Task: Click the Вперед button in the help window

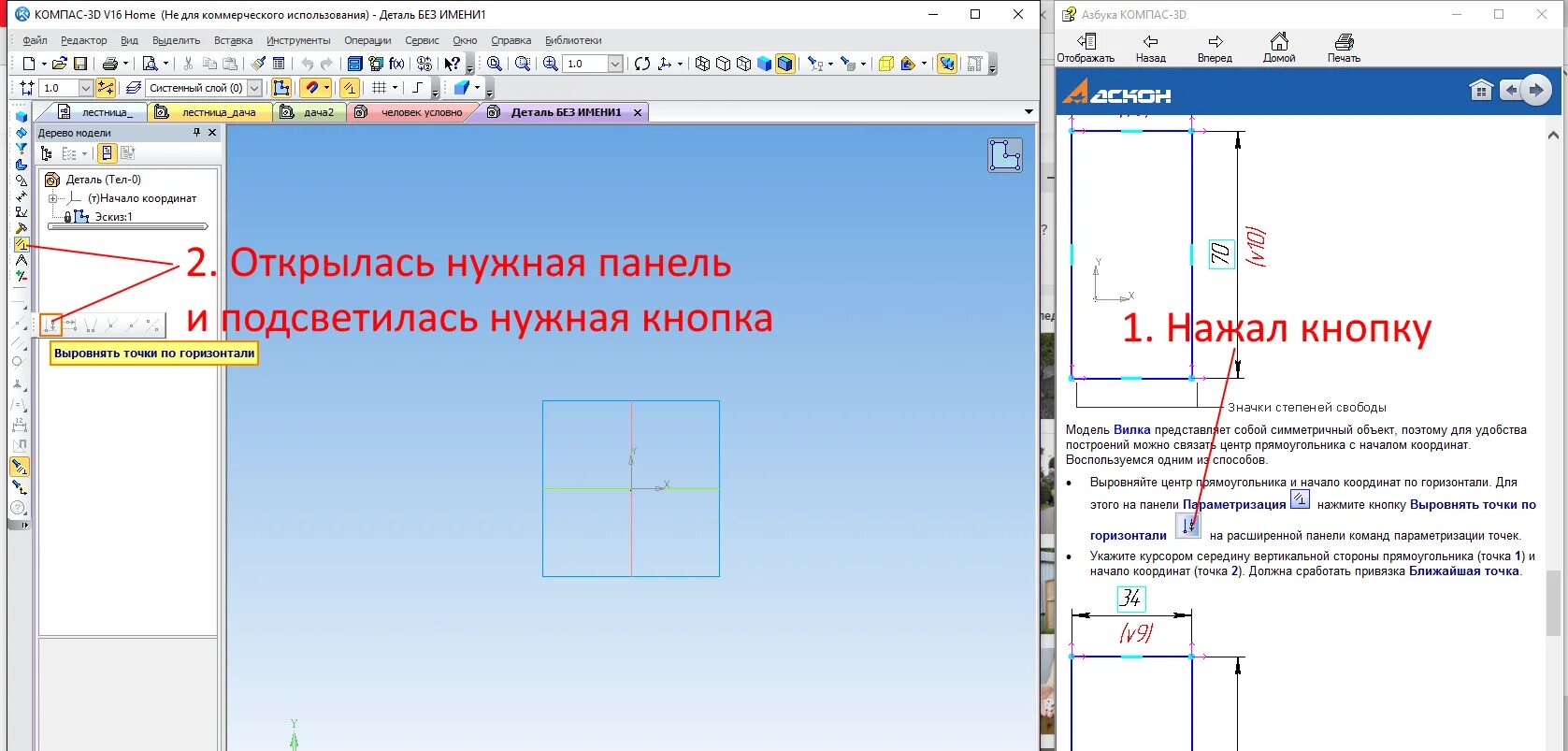Action: pyautogui.click(x=1215, y=47)
